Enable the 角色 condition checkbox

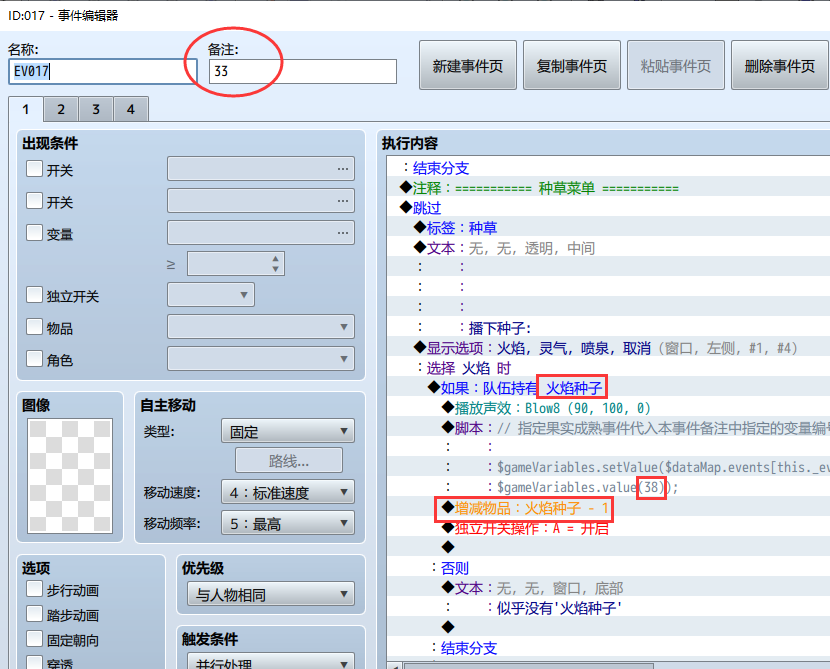[34, 359]
